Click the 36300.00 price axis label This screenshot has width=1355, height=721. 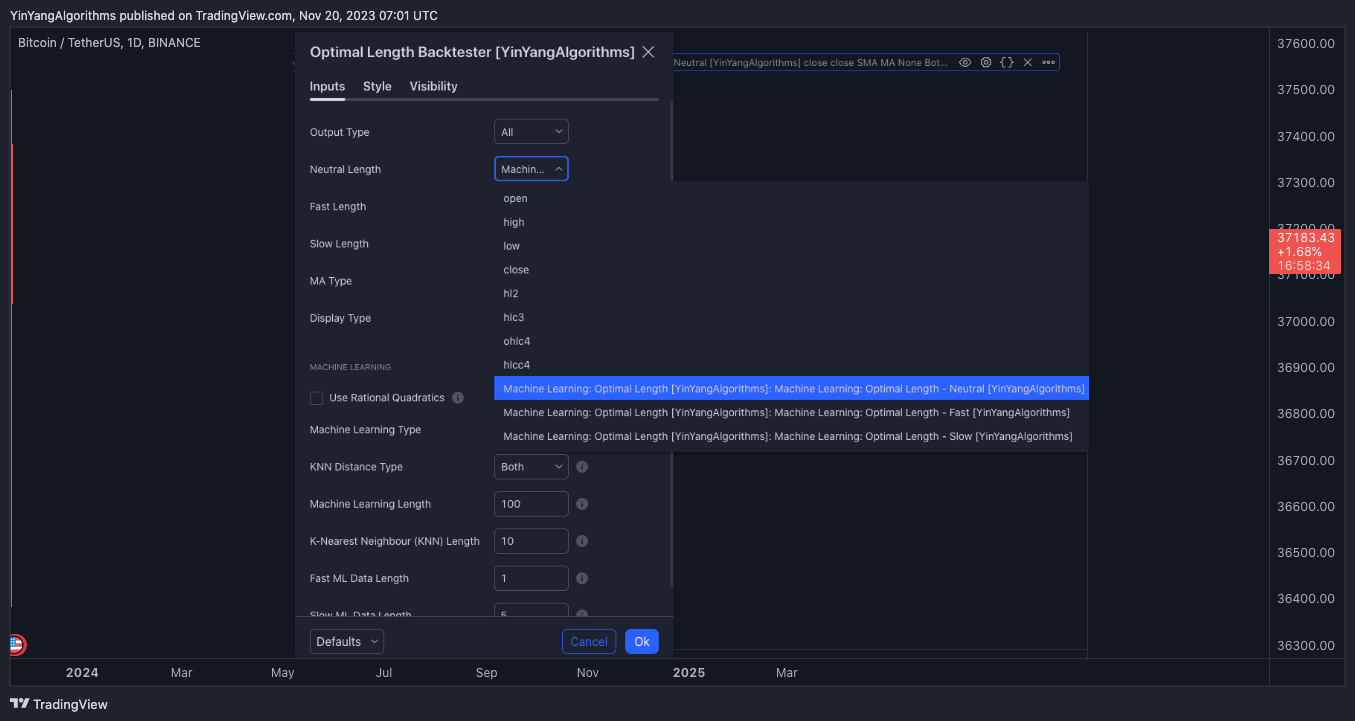[1306, 645]
